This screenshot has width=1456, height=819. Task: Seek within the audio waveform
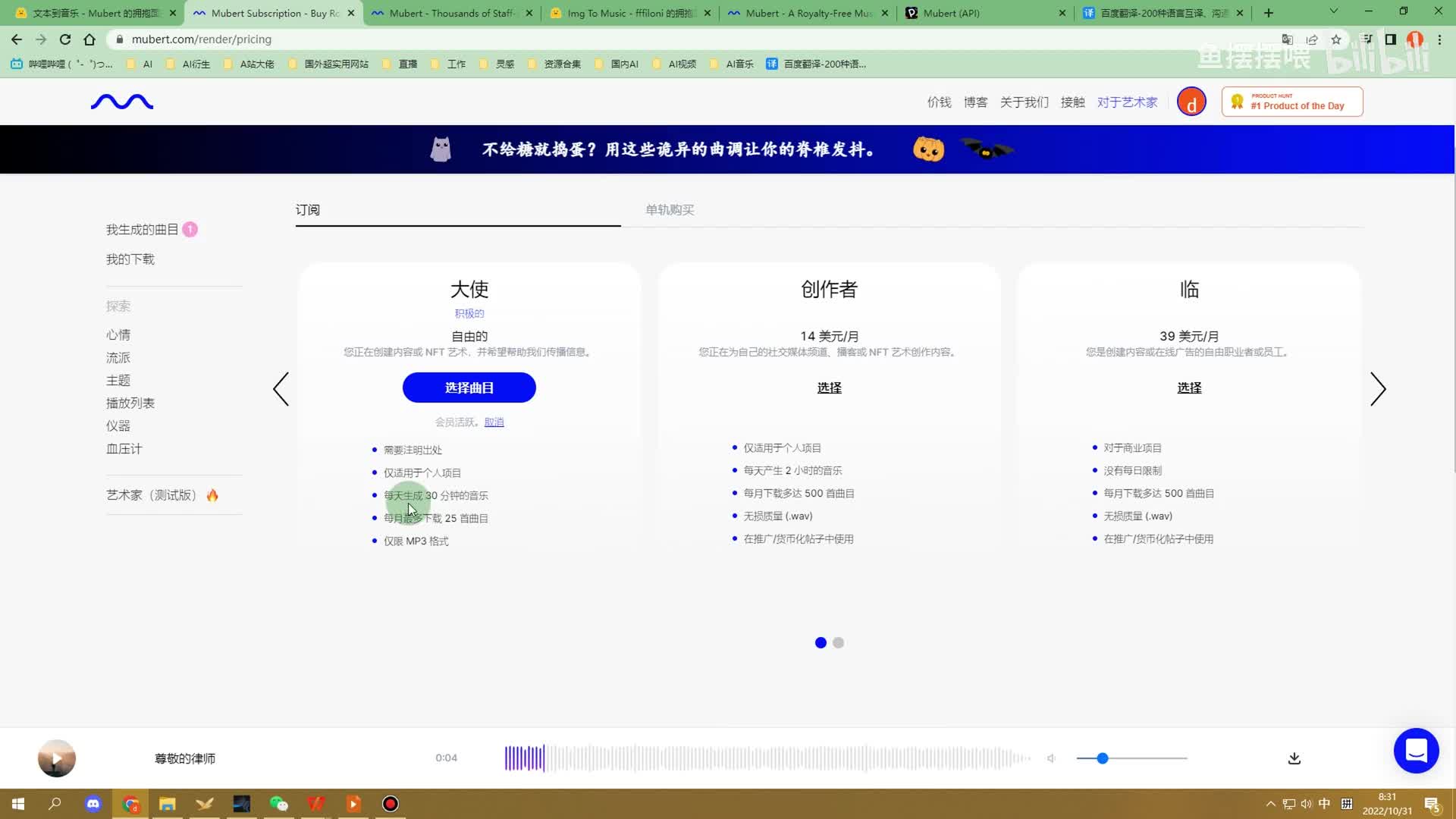[x=766, y=758]
